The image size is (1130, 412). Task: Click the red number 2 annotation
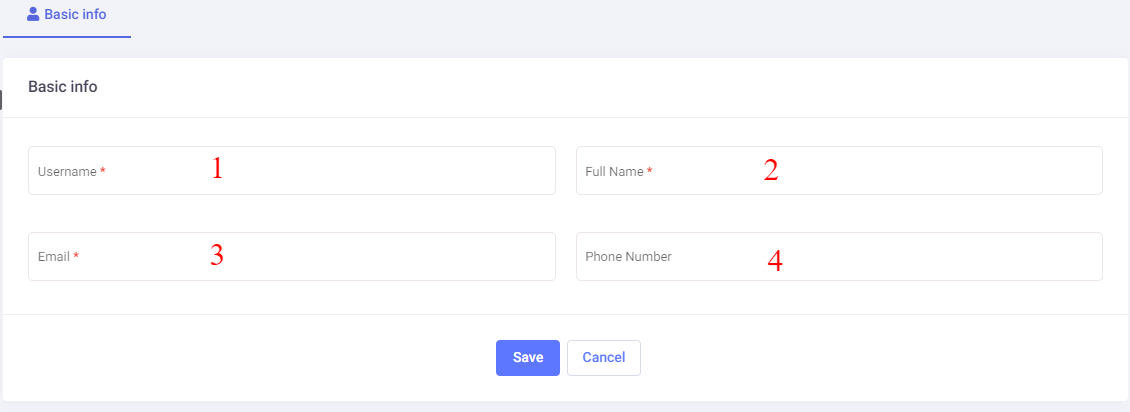click(x=771, y=170)
